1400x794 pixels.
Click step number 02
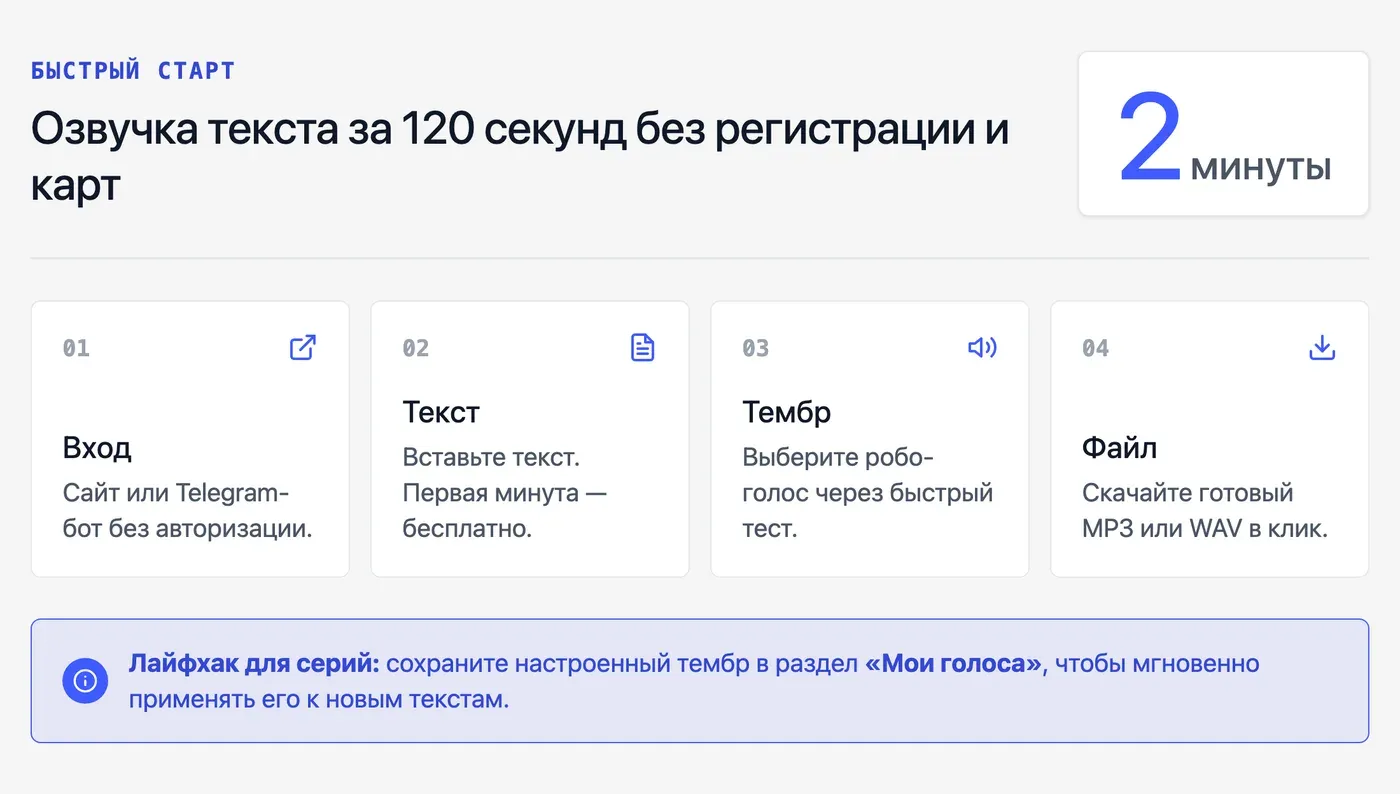(x=416, y=348)
